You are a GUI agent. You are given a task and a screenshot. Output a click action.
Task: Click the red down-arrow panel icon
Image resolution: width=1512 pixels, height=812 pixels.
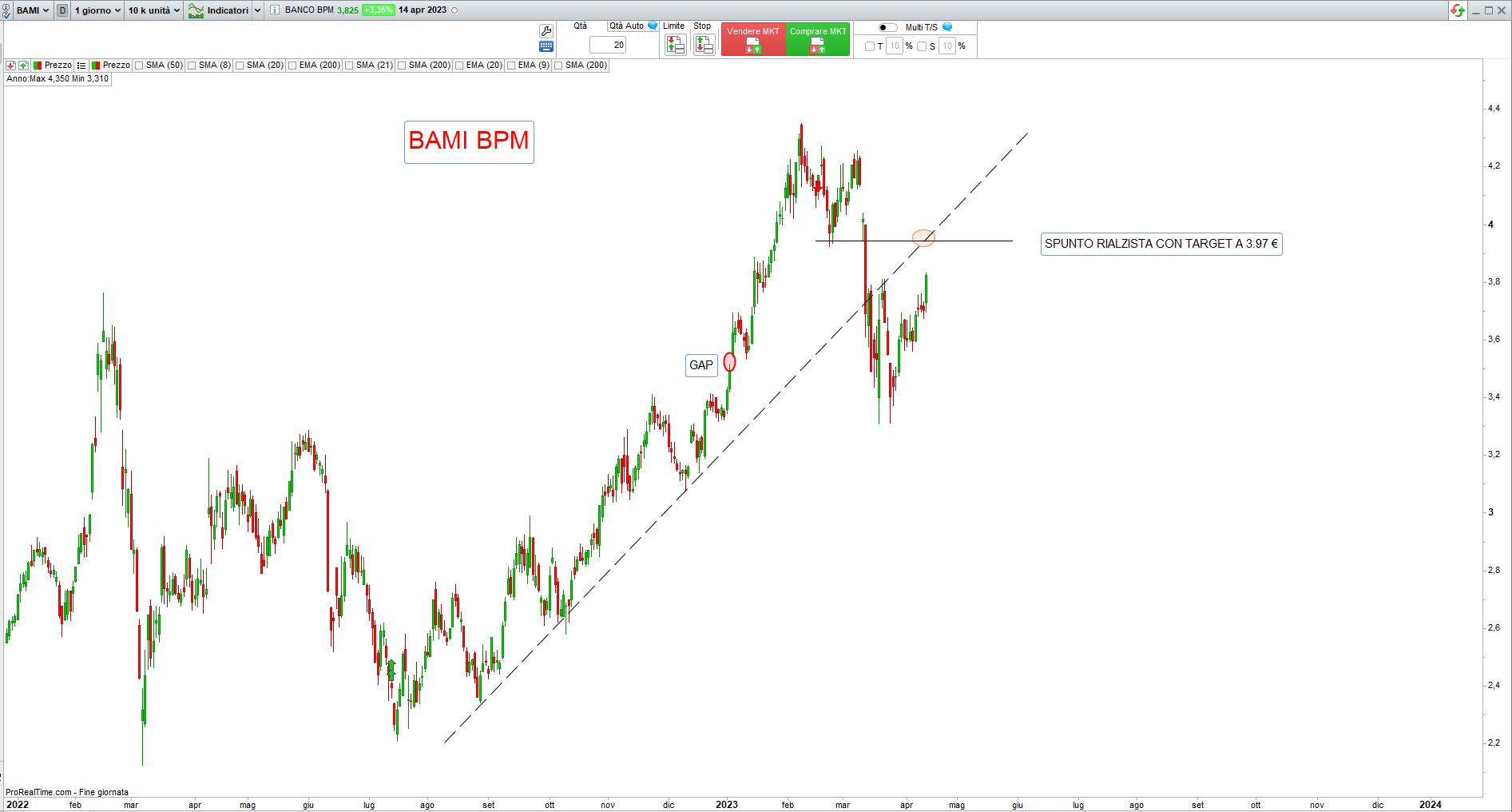pos(11,66)
